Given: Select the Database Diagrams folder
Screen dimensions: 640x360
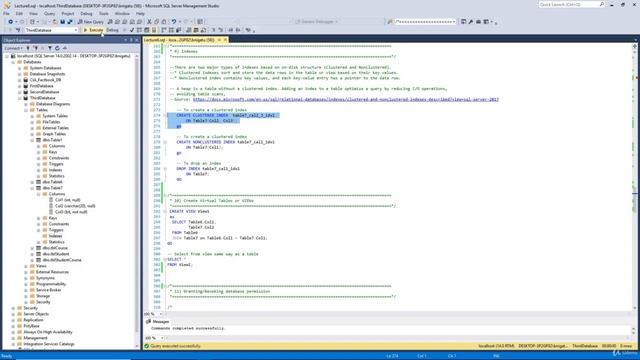Looking at the screenshot, I should (x=53, y=104).
